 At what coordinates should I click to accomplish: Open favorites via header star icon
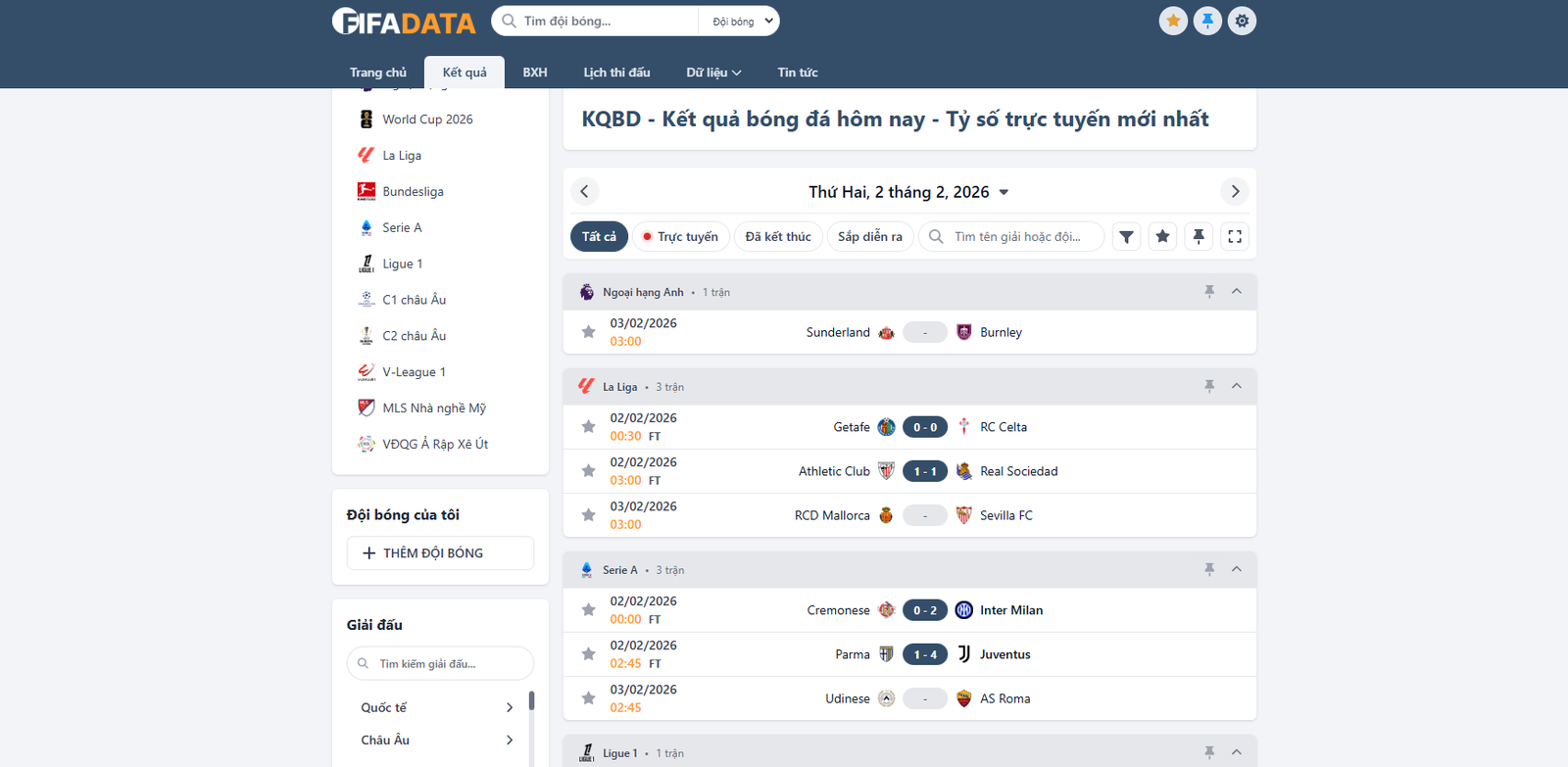[1173, 21]
